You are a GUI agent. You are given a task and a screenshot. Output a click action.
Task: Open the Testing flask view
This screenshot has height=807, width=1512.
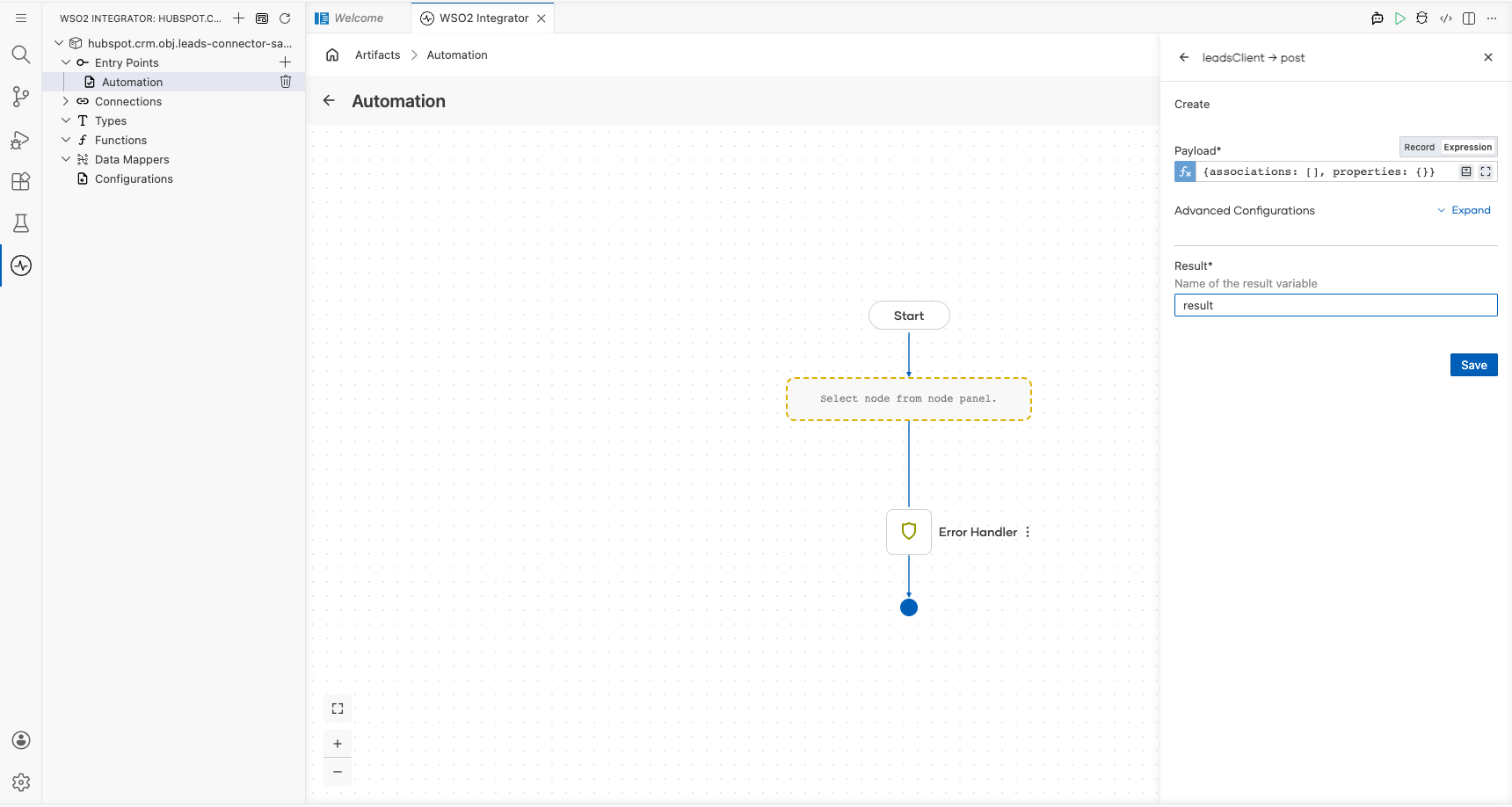point(21,223)
